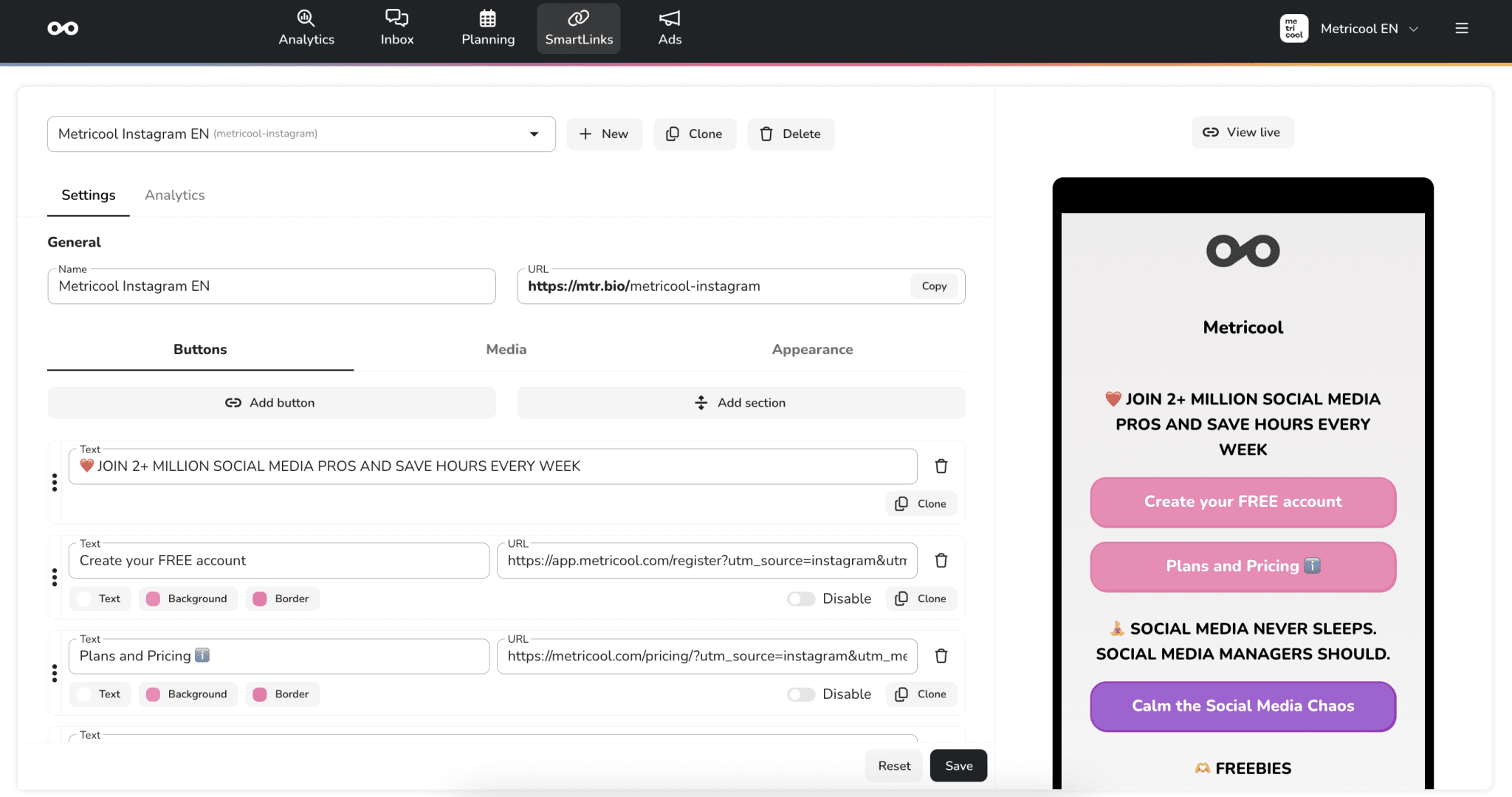Viewport: 1512px width, 797px height.
Task: Toggle Disable switch for Plans and Pricing
Action: (800, 694)
